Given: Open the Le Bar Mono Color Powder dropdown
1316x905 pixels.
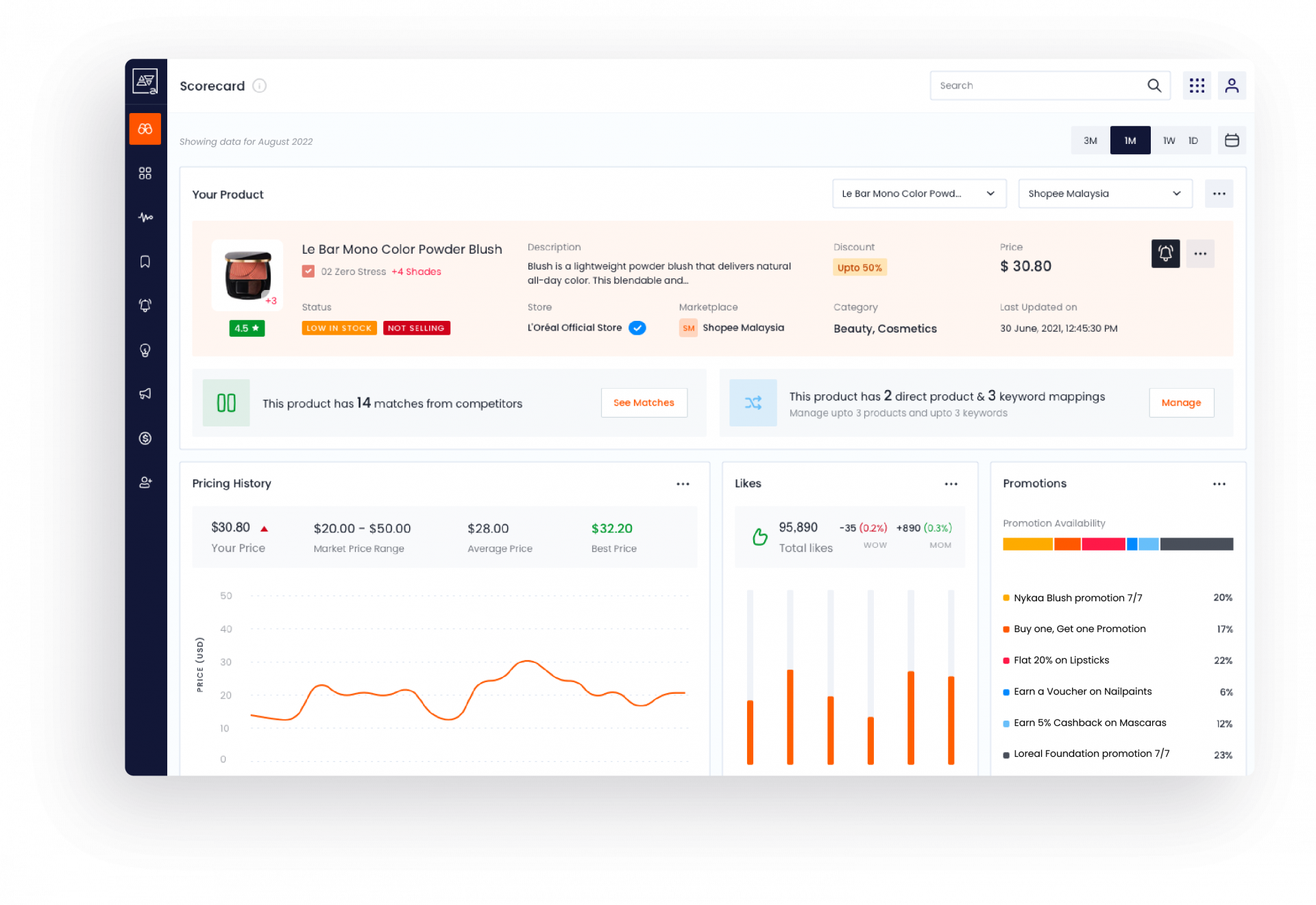Looking at the screenshot, I should click(919, 193).
